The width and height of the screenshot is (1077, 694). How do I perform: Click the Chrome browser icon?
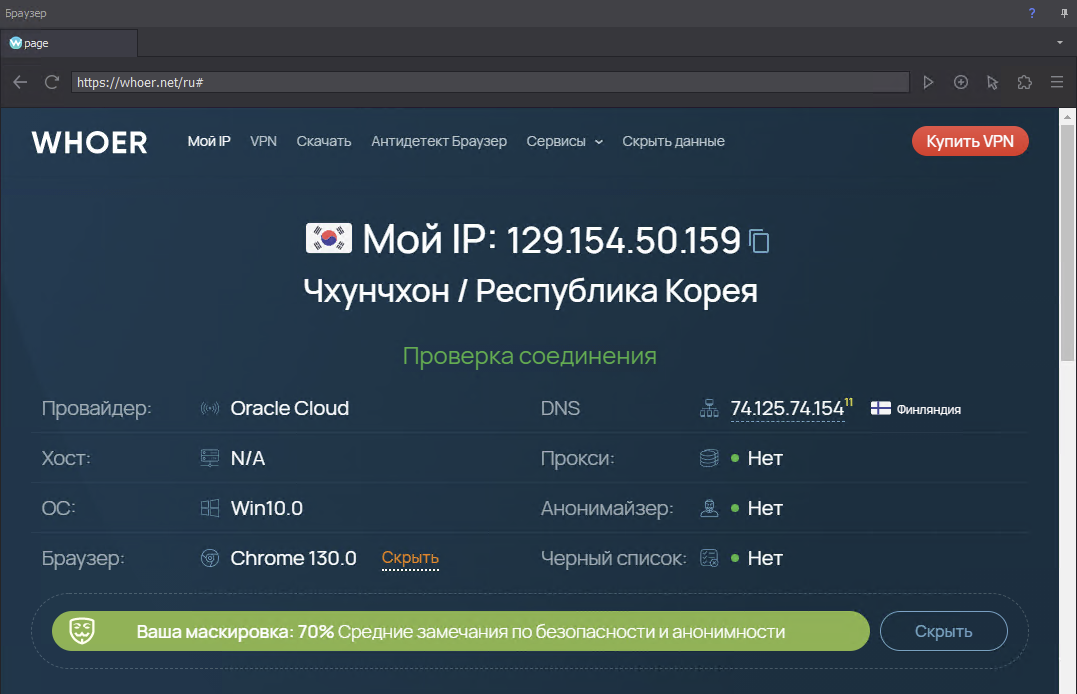point(209,558)
